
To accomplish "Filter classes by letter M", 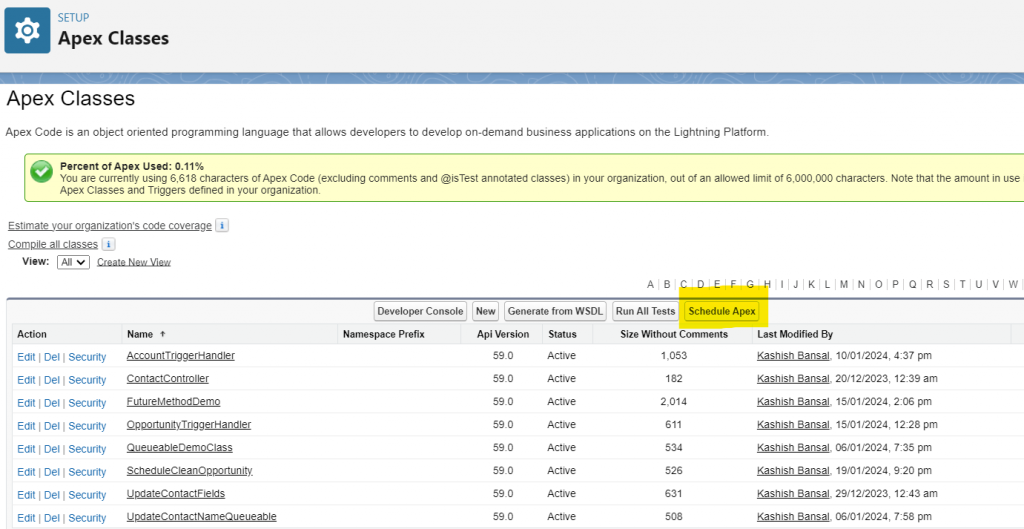I will point(844,284).
